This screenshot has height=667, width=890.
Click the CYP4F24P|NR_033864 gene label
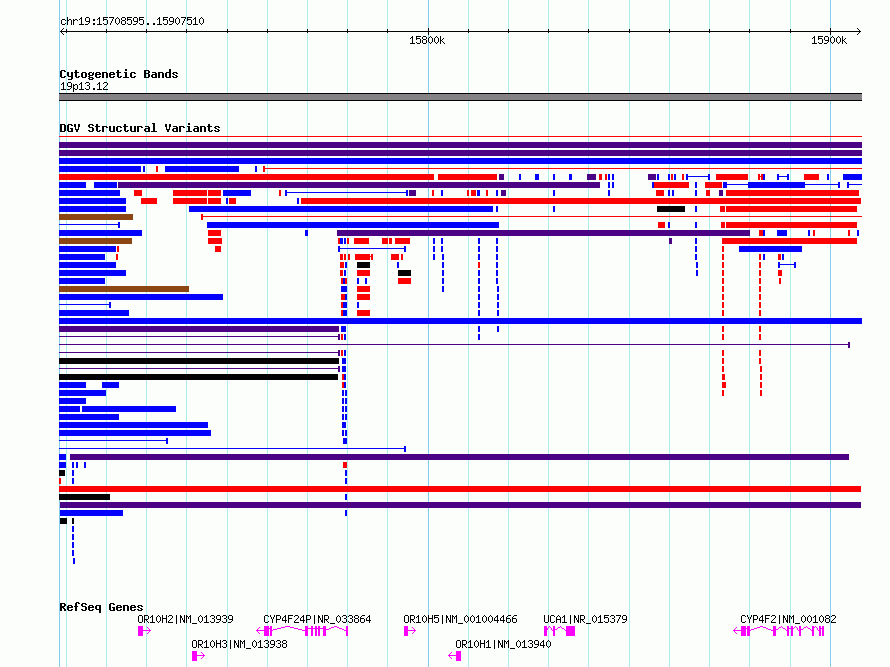point(317,619)
